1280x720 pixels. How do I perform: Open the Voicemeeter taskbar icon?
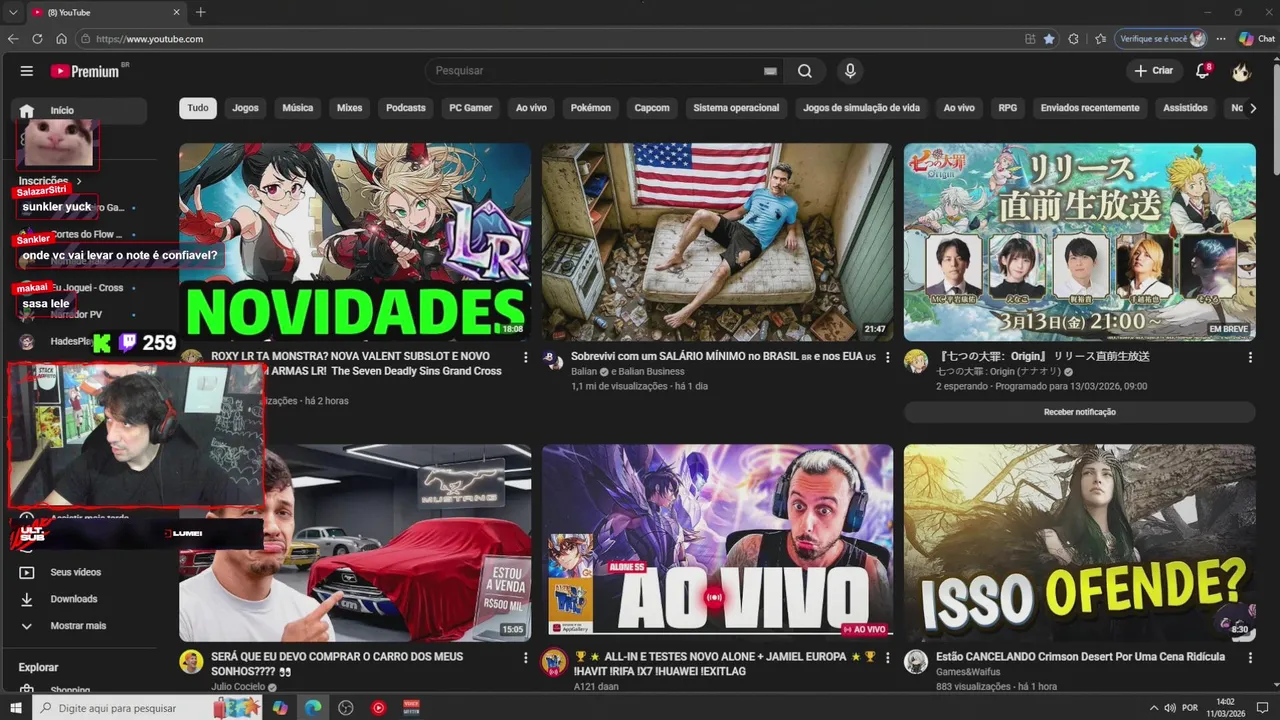411,708
